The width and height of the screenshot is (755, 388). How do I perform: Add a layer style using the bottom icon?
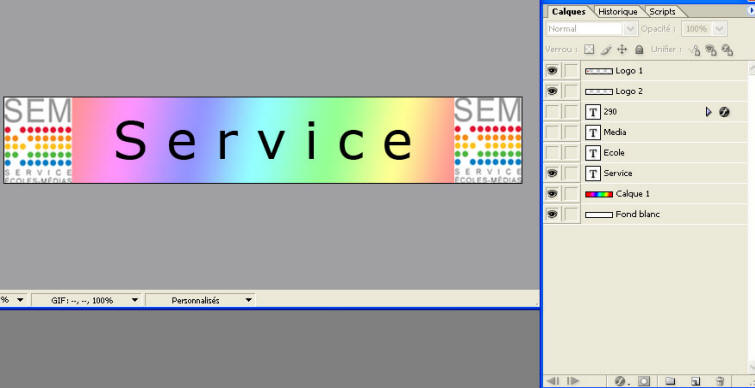[620, 381]
